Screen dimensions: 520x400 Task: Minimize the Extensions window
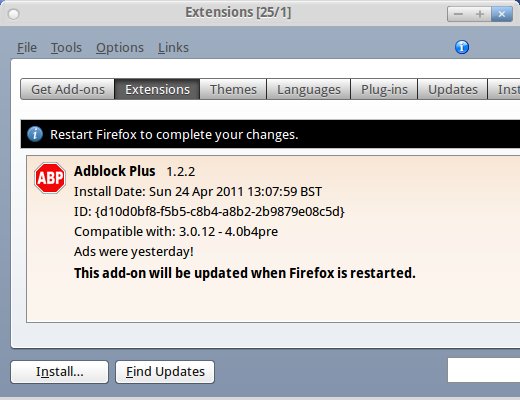point(458,14)
